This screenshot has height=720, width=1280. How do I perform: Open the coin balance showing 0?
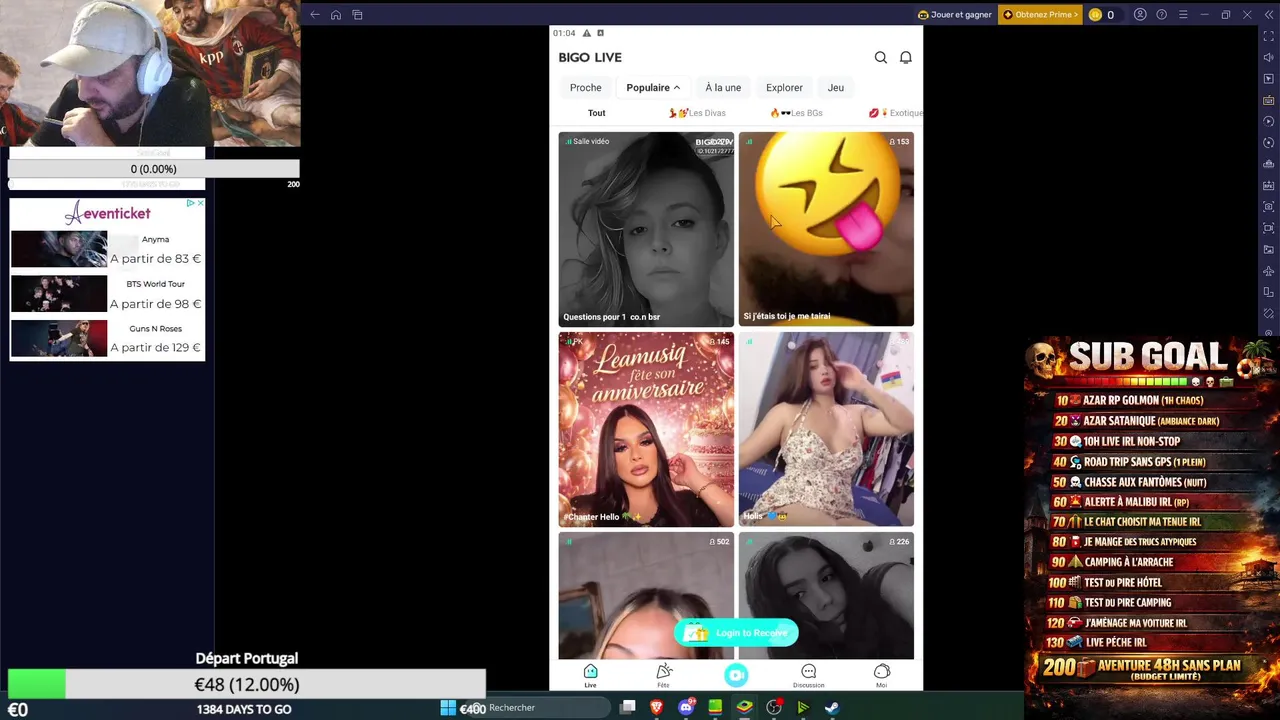(1103, 14)
